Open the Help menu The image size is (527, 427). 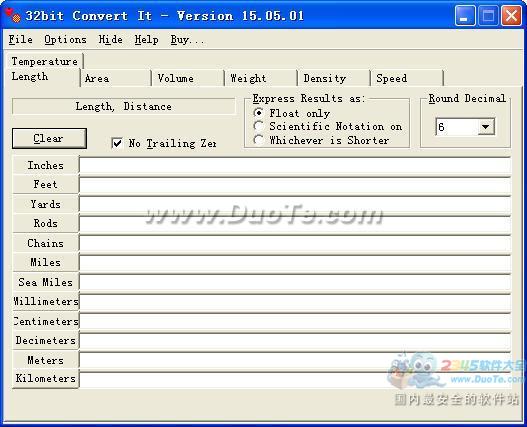click(147, 40)
